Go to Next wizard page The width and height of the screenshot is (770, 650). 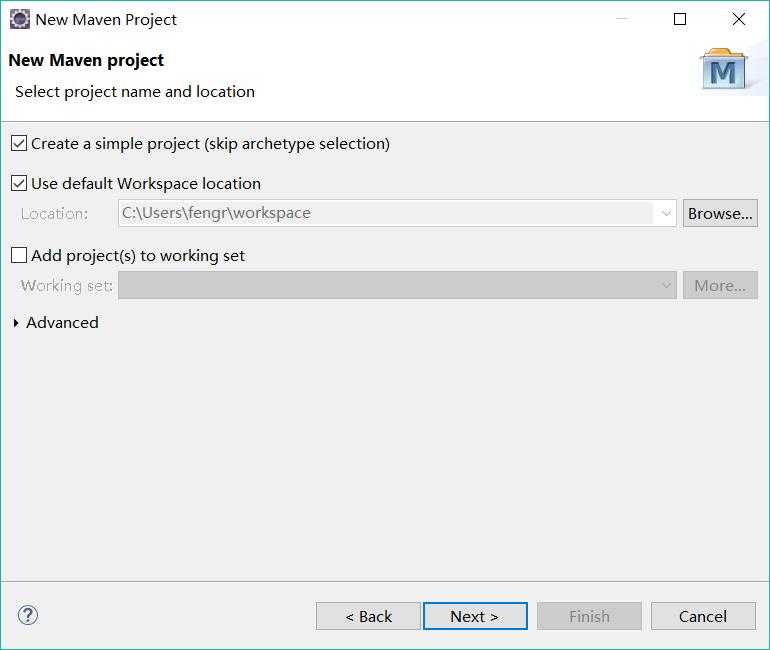pyautogui.click(x=475, y=616)
